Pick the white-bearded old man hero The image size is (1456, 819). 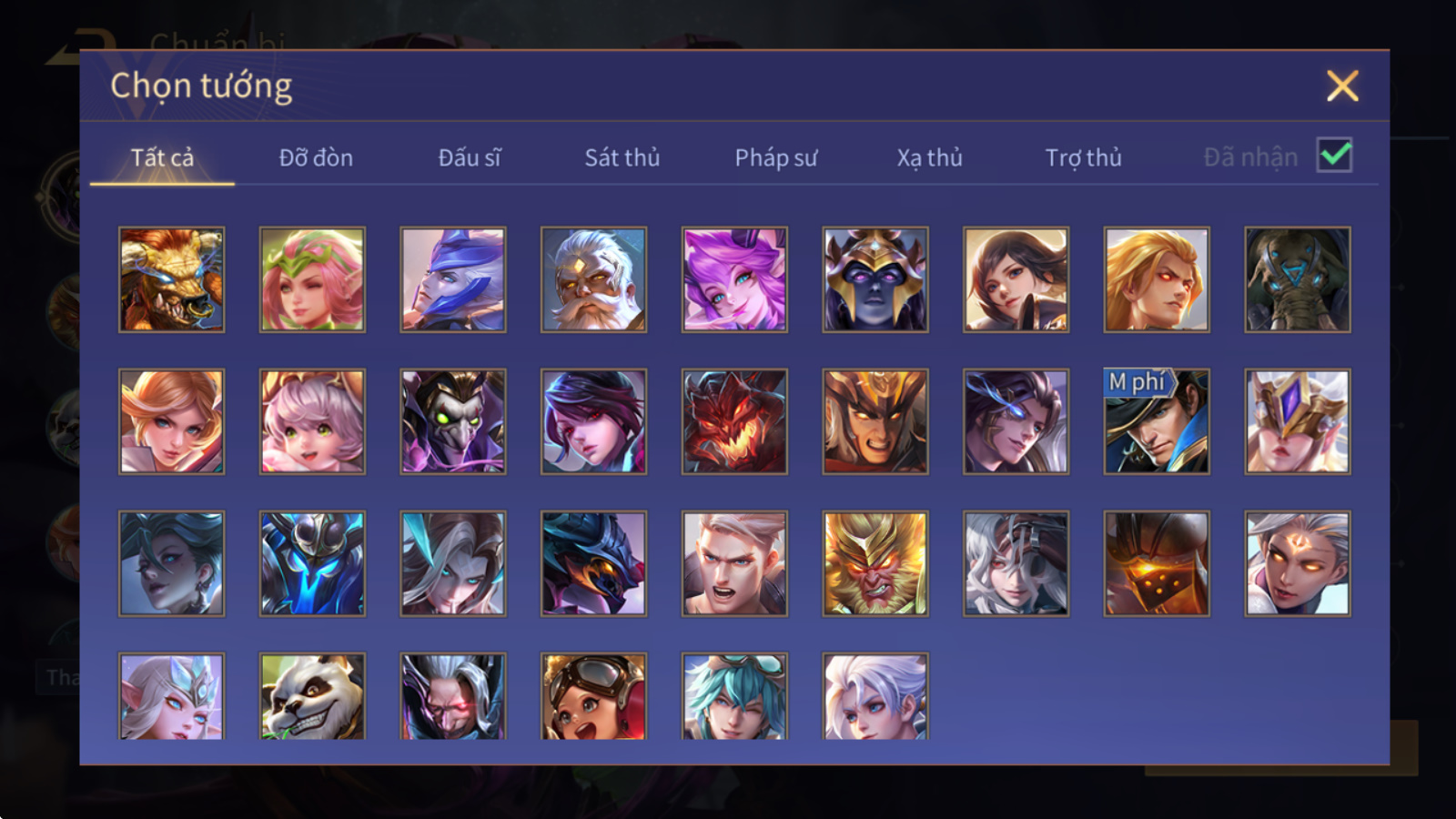click(593, 279)
